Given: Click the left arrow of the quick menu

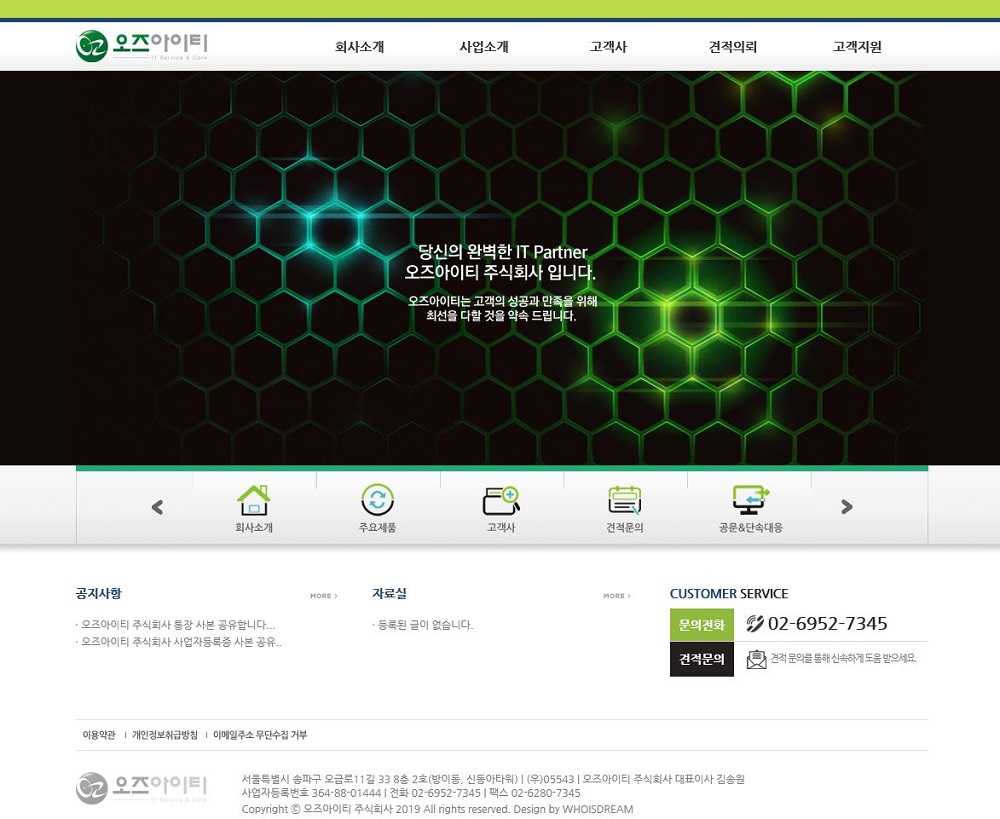Looking at the screenshot, I should click(x=157, y=506).
